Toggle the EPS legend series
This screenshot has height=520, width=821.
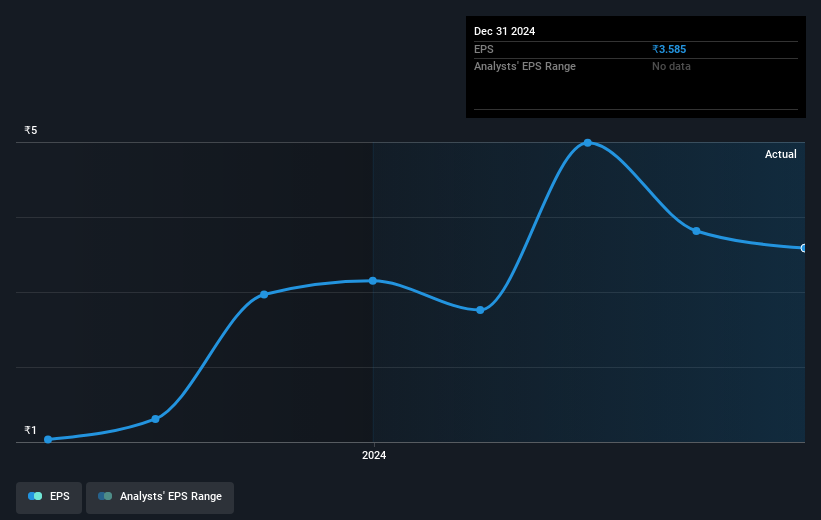tap(49, 497)
